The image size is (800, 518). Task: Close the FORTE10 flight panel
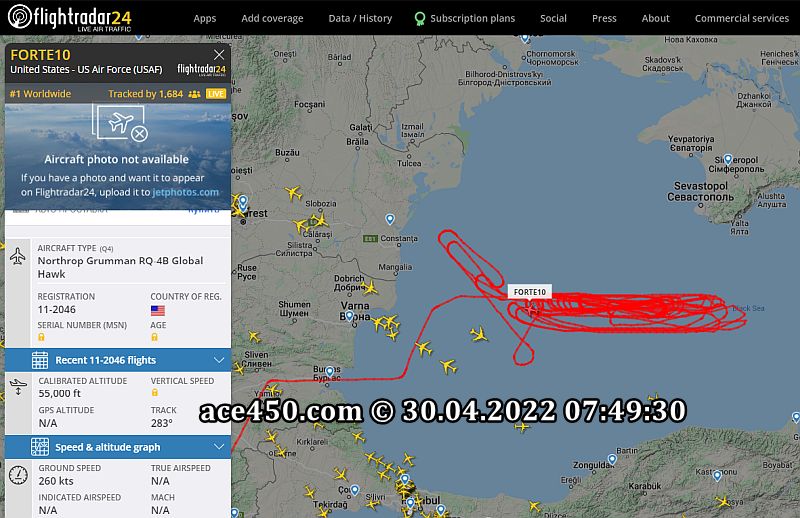click(x=219, y=55)
